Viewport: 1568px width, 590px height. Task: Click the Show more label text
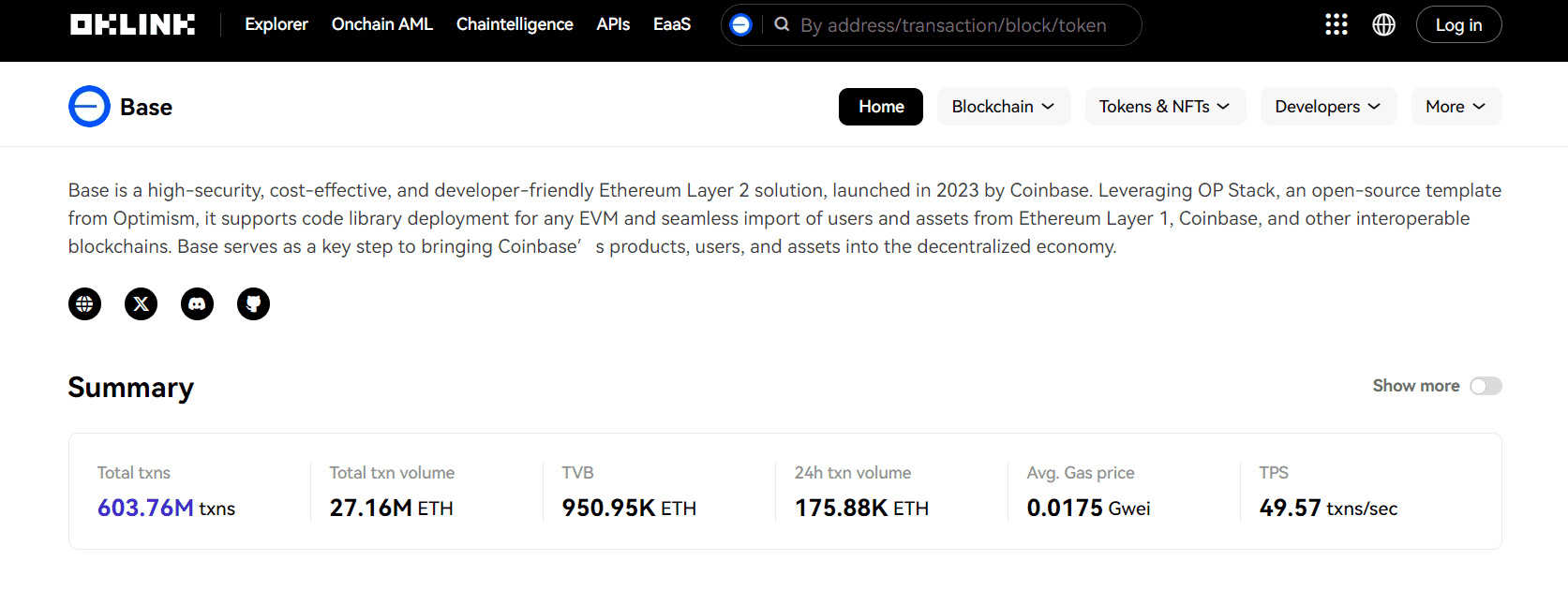coord(1416,386)
